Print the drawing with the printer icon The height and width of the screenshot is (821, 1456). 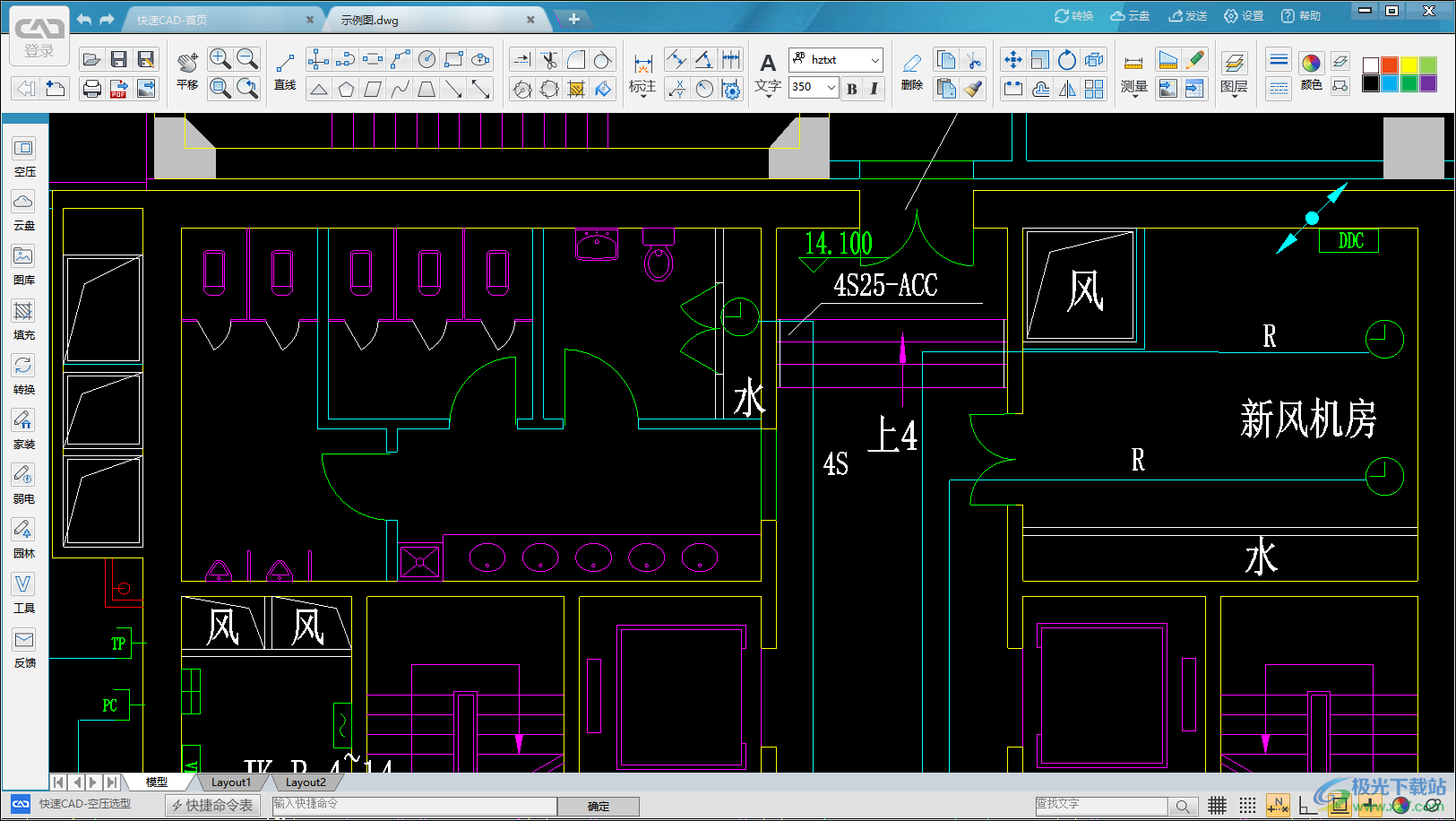tap(91, 88)
